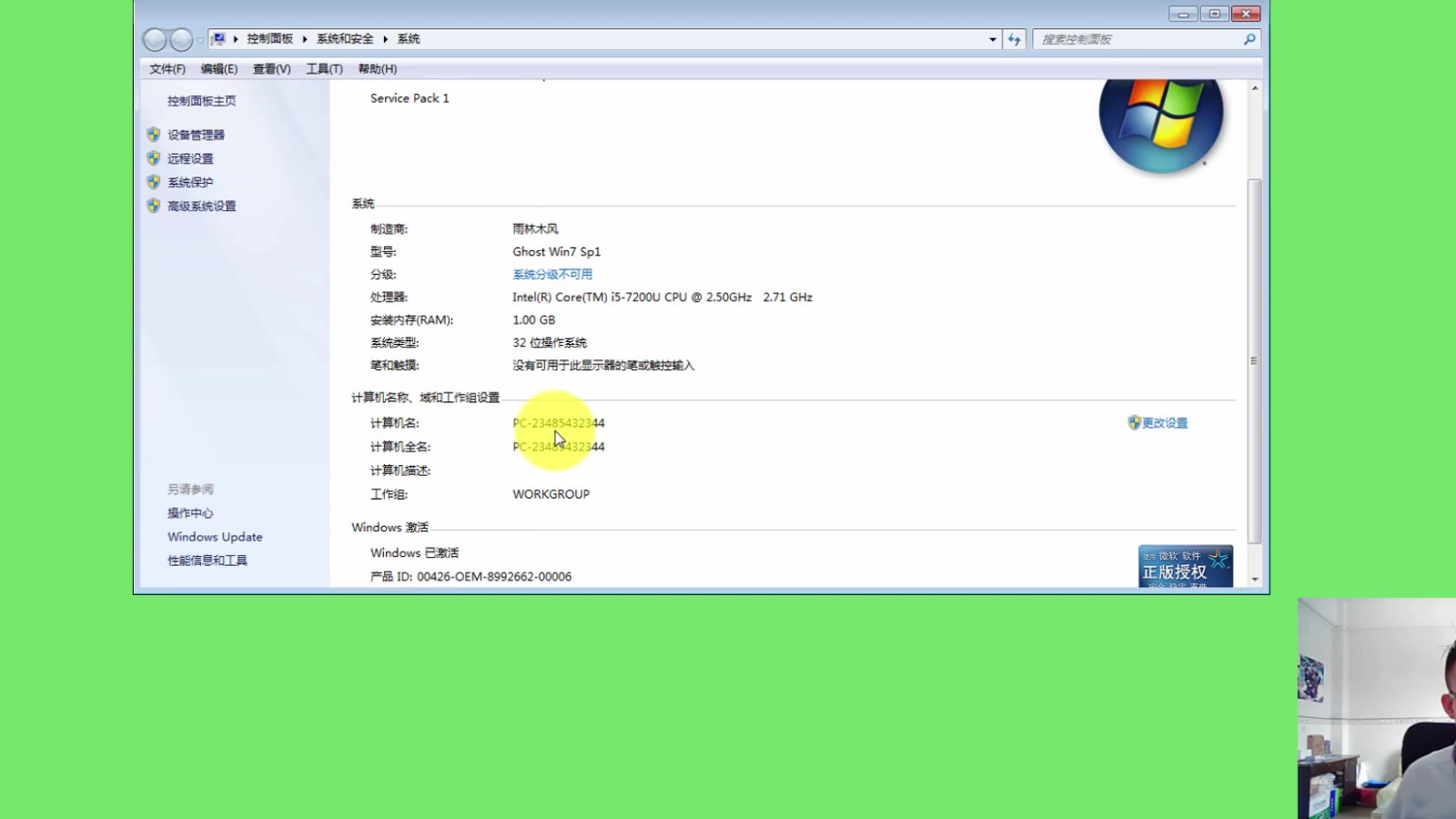Open 操作中心 under 另请参阅
The width and height of the screenshot is (1456, 819).
coord(190,513)
